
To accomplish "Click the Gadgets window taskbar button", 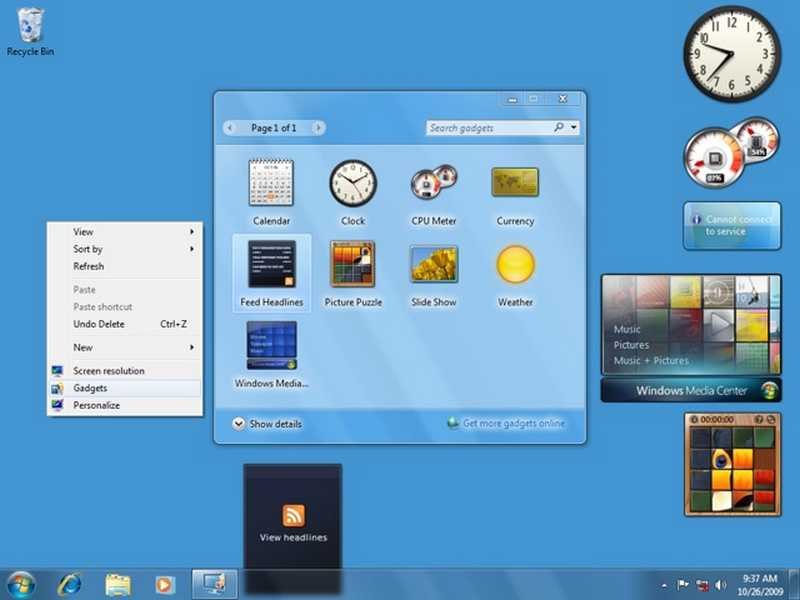I will [215, 584].
